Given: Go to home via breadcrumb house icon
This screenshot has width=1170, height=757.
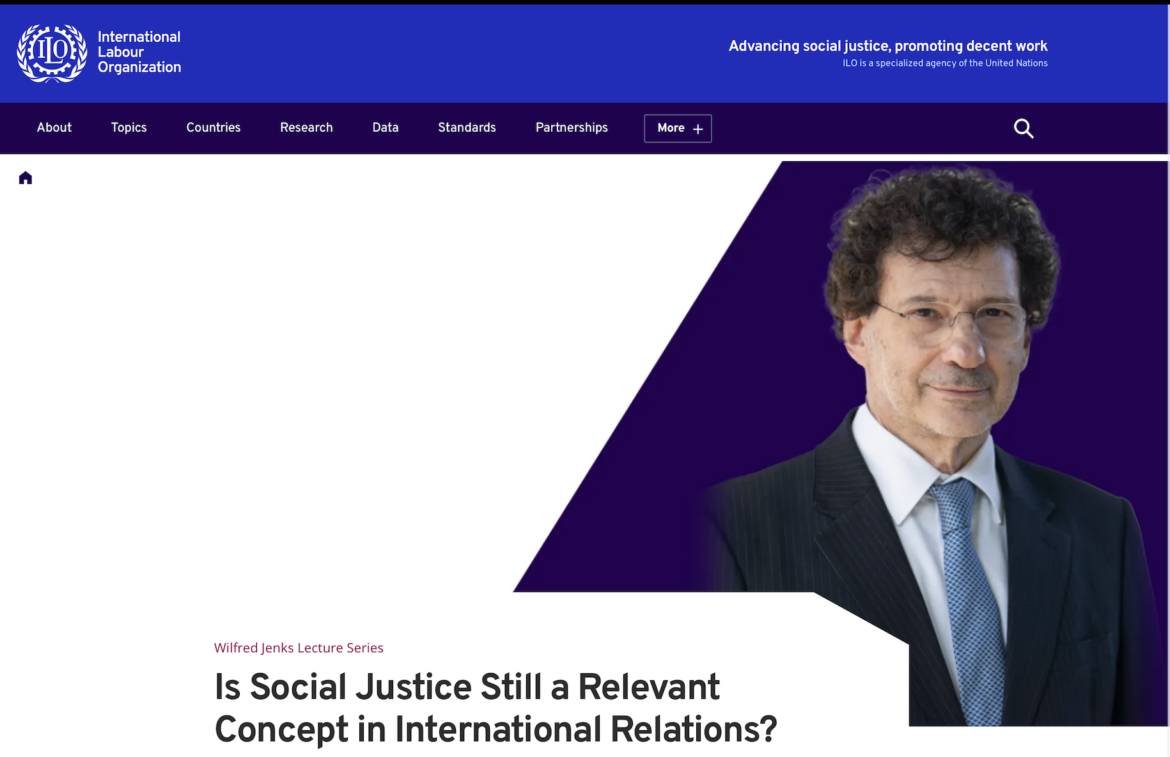Looking at the screenshot, I should click(x=25, y=178).
